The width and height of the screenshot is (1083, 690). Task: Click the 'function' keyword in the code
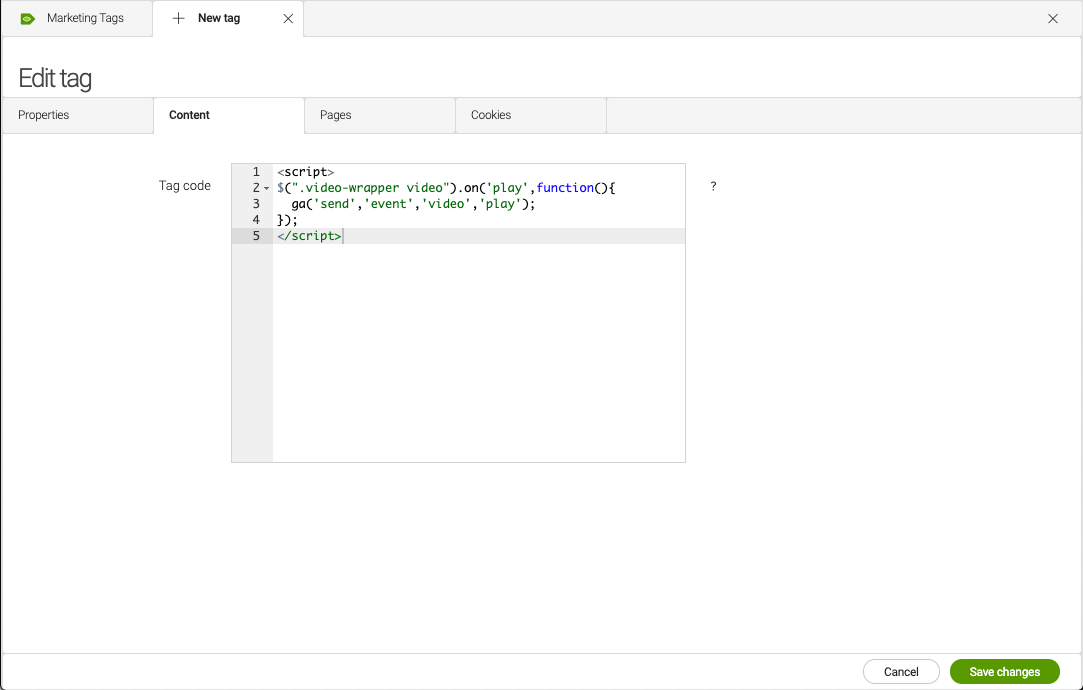(x=566, y=187)
